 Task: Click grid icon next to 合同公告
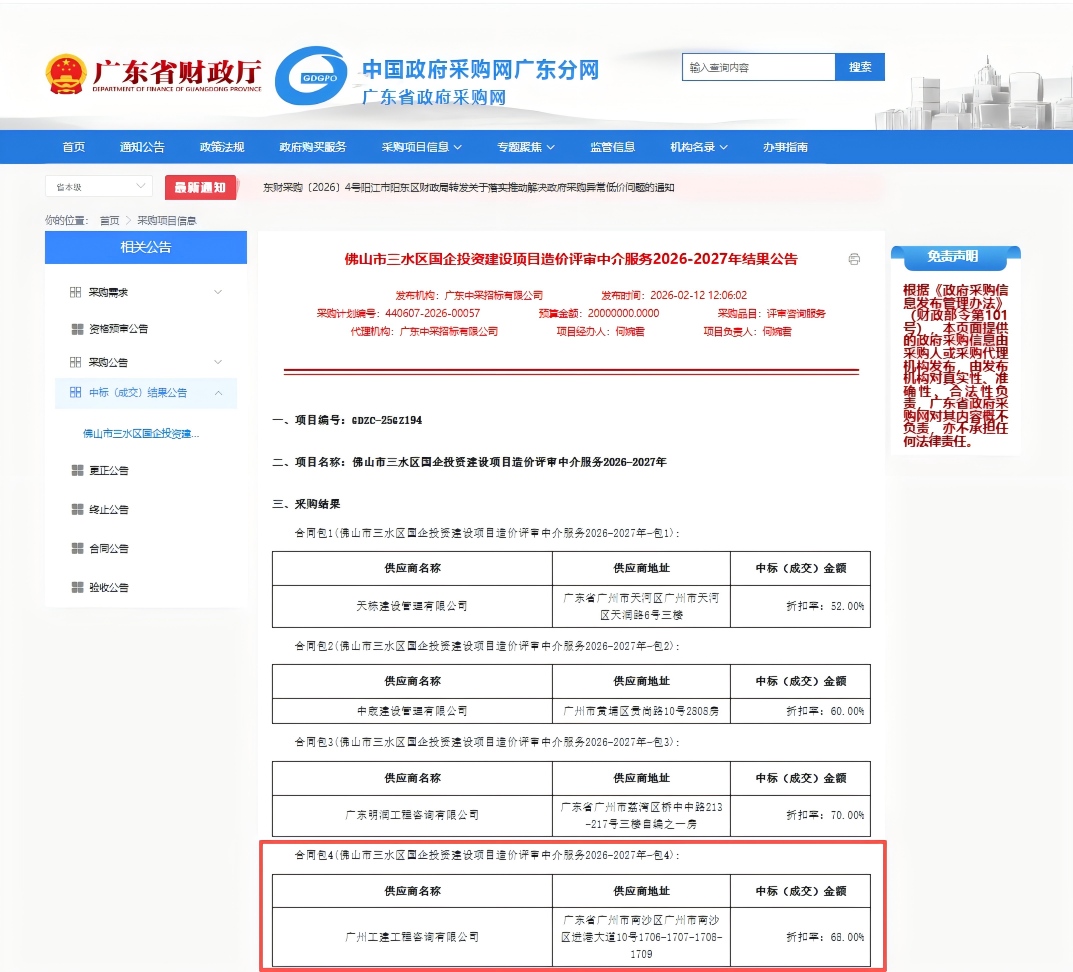pos(77,548)
